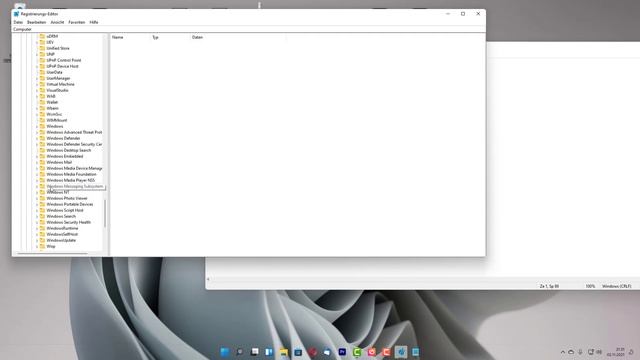This screenshot has height=360, width=640.
Task: Click the tree pane horizontal scrollbar
Action: pyautogui.click(x=52, y=253)
